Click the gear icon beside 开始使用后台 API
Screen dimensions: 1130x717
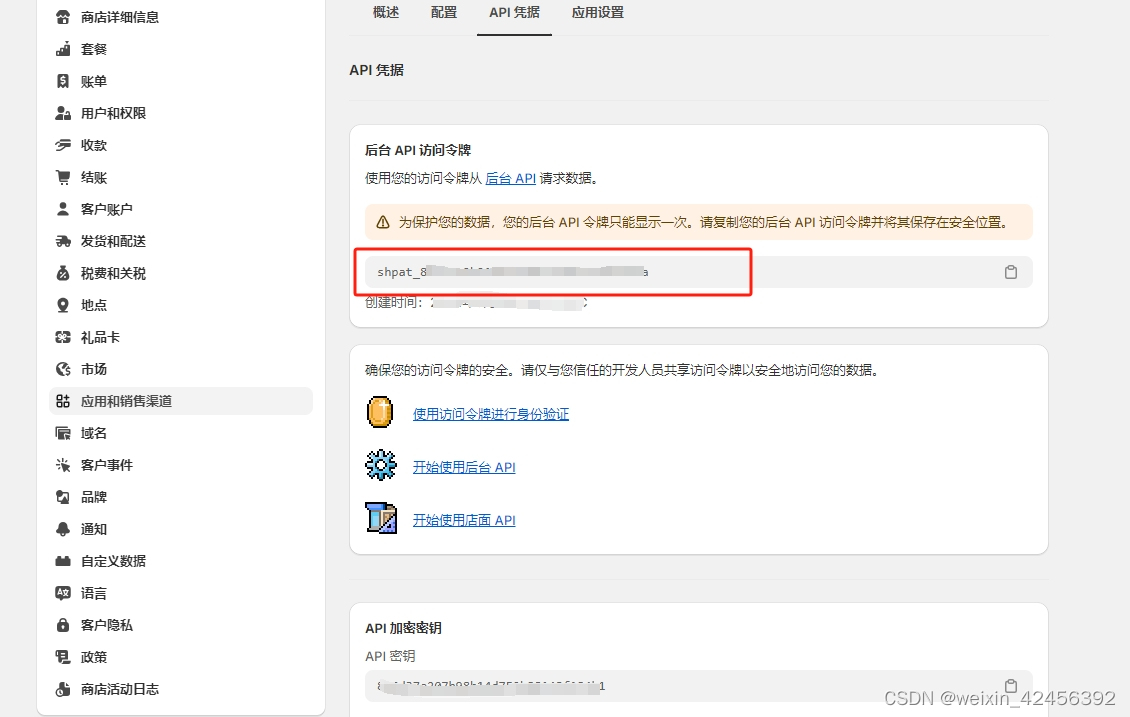click(x=380, y=466)
